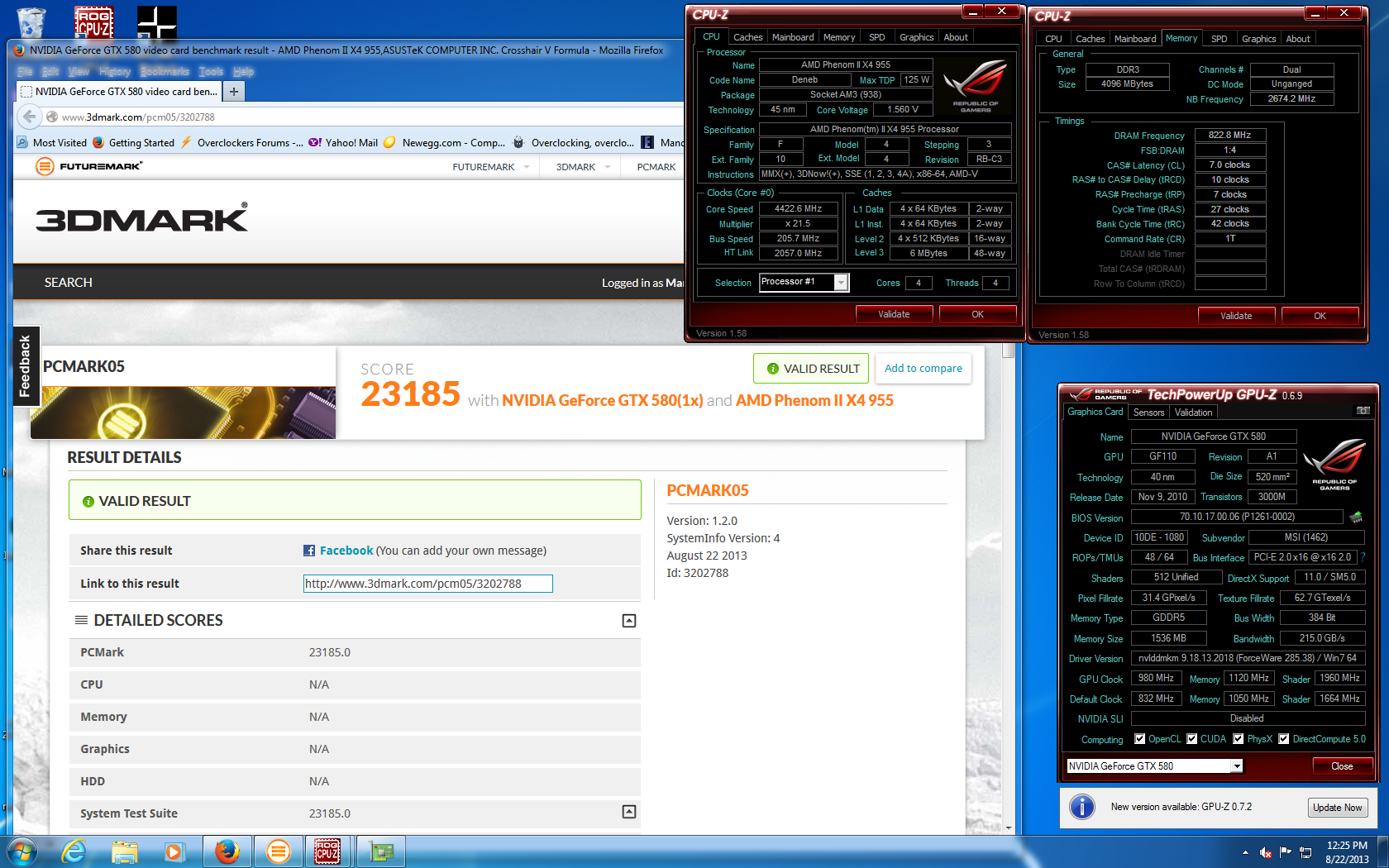Click the SEARCH bar label
The height and width of the screenshot is (868, 1389).
point(69,283)
